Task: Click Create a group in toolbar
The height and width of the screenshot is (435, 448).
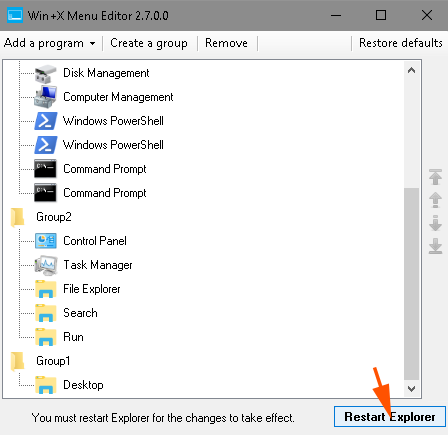Action: click(149, 43)
